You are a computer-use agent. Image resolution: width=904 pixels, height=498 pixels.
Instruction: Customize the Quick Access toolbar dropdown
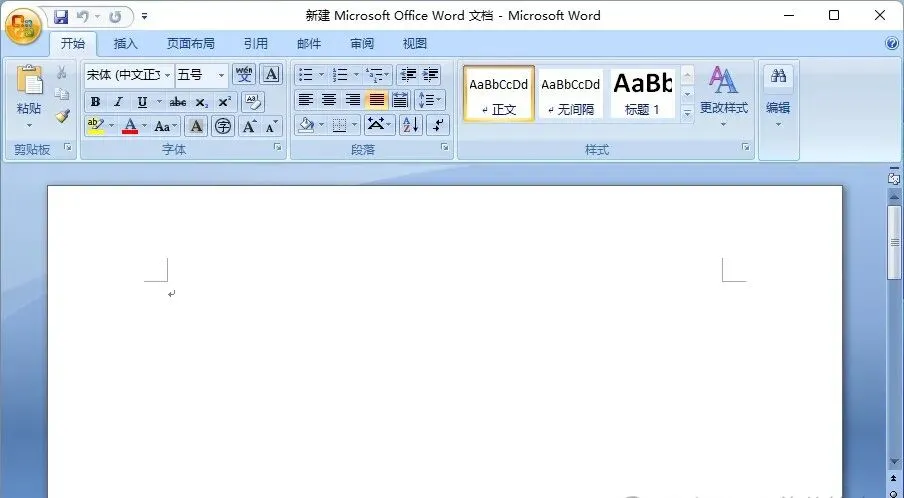pyautogui.click(x=144, y=17)
